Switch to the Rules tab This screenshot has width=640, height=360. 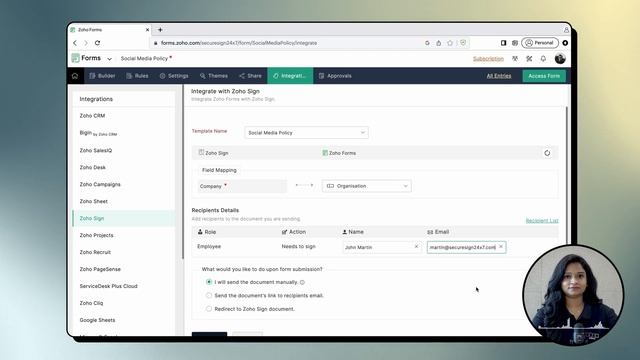[137, 76]
